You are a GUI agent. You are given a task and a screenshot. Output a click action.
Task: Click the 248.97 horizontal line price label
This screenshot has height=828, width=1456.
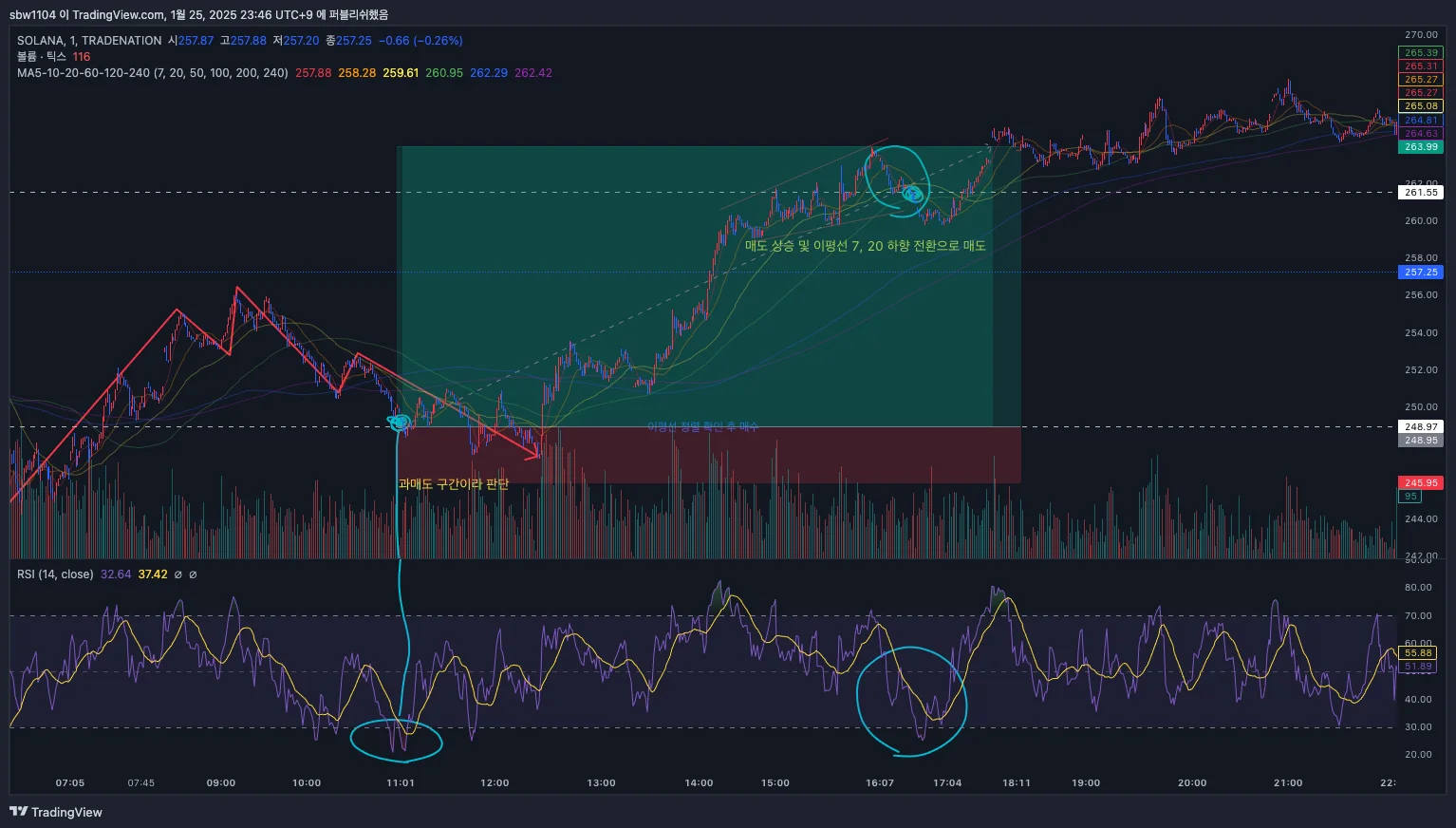[1421, 426]
